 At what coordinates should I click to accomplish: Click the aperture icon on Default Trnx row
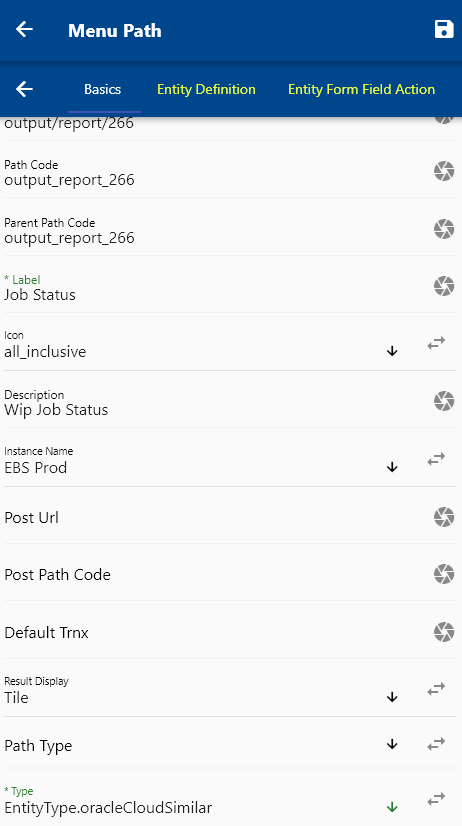[444, 632]
